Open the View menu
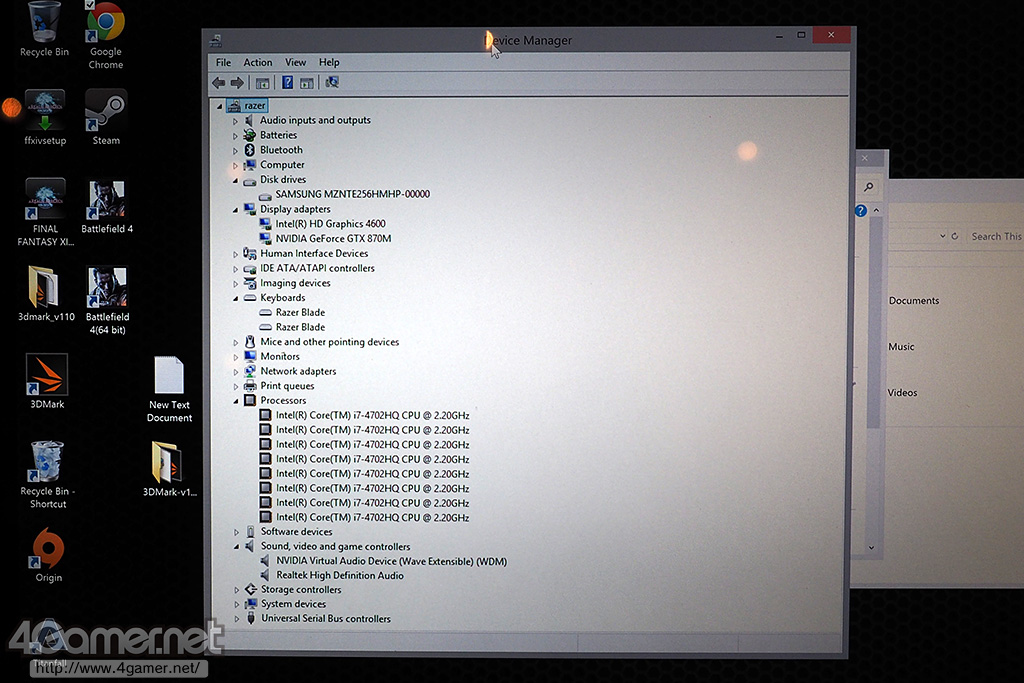Screen dimensions: 1024x683 click(295, 63)
